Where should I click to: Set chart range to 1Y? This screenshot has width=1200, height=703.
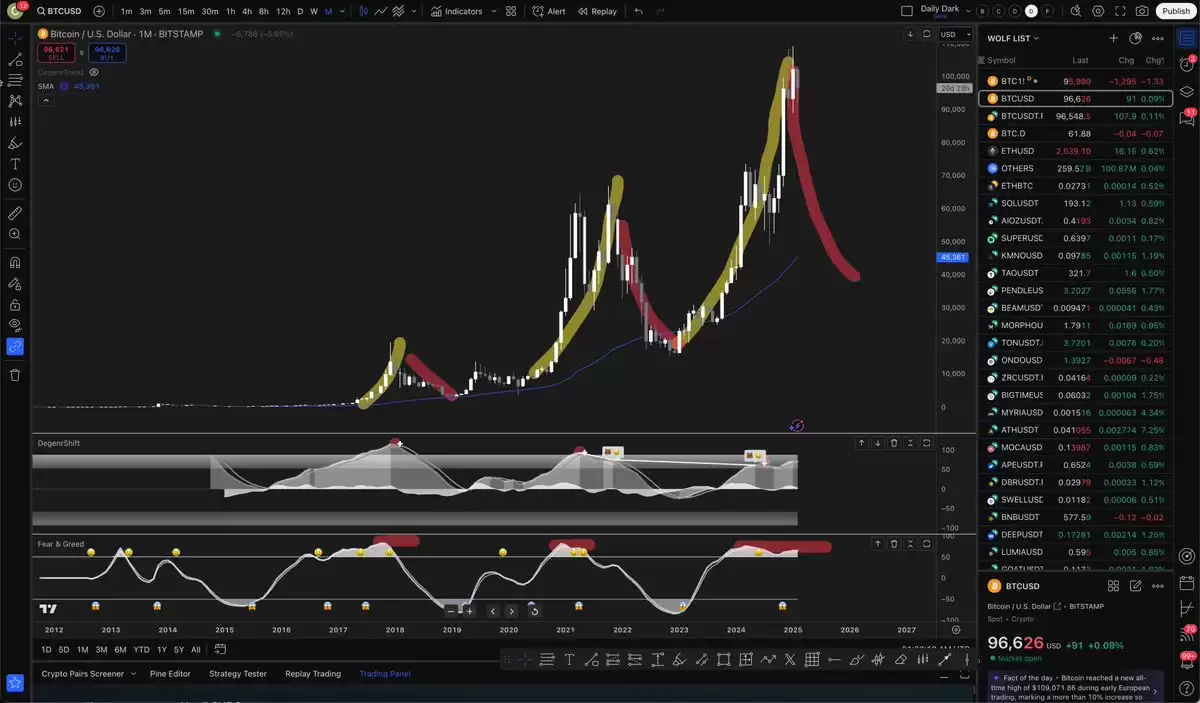coord(162,650)
